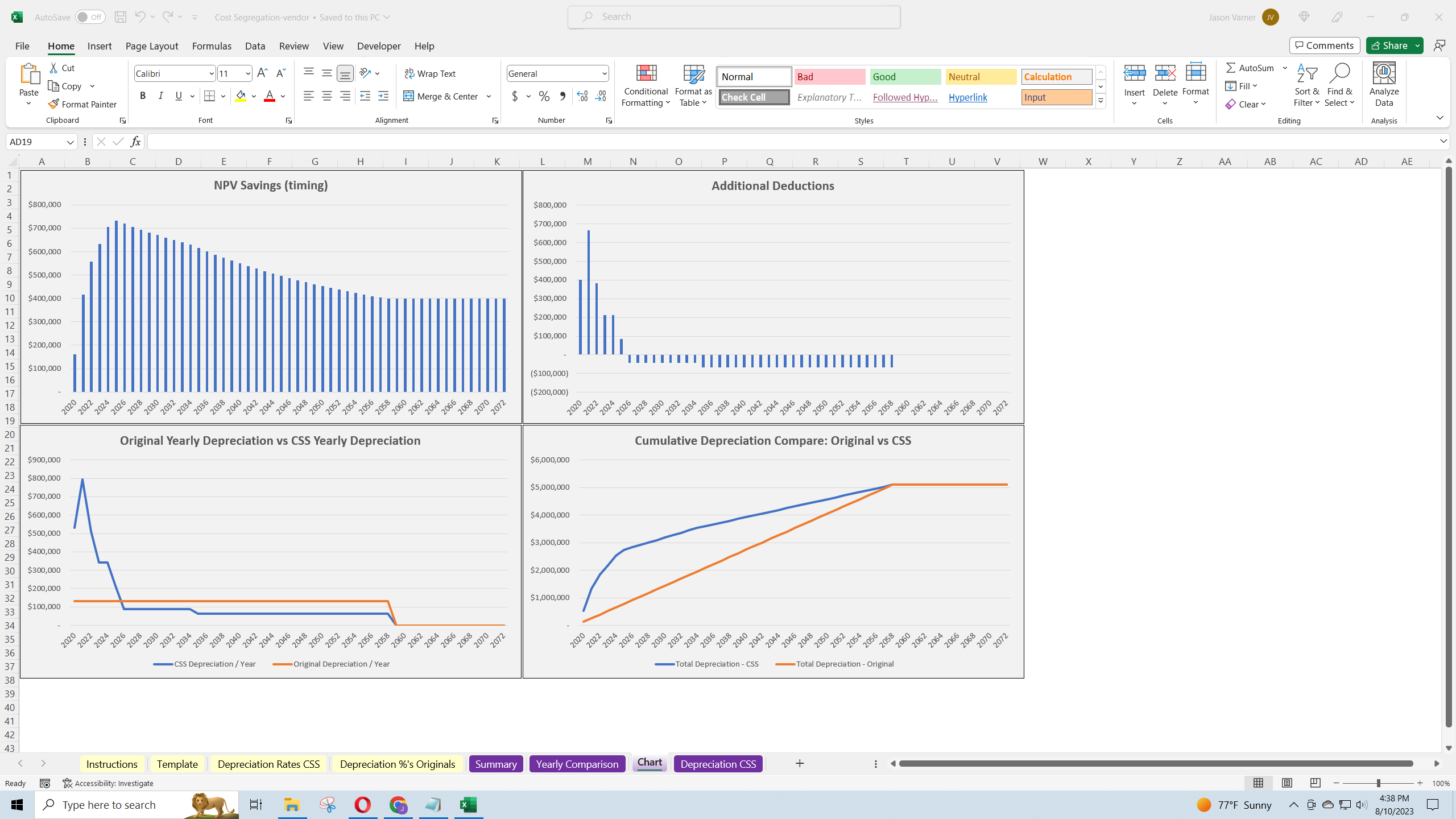Switch to Page Break Preview icon
The height and width of the screenshot is (819, 1456).
pyautogui.click(x=1316, y=783)
